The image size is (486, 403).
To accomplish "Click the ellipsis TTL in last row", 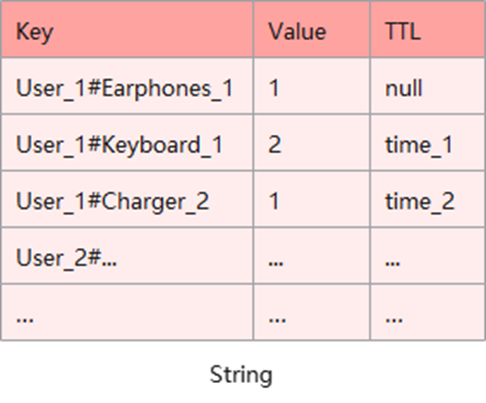I will pyautogui.click(x=428, y=312).
